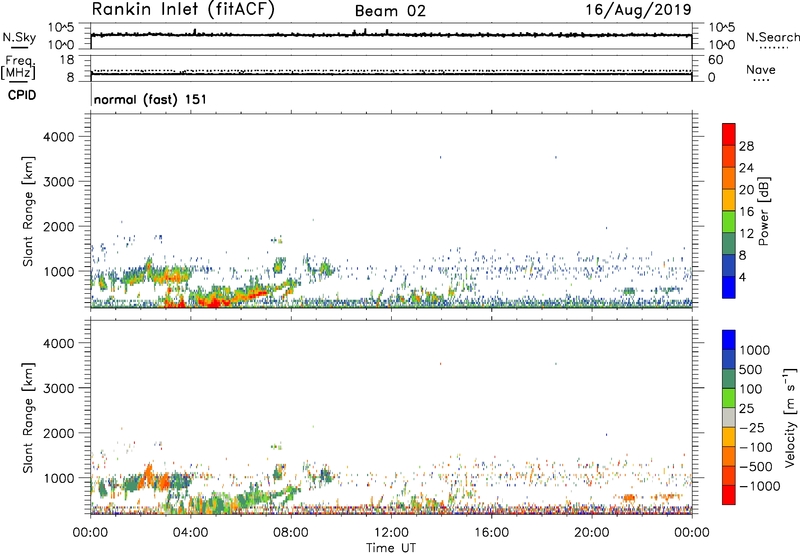Click the 'Rankin Inlet (fitACF)' title text
Screen dimensions: 800x554
(183, 10)
